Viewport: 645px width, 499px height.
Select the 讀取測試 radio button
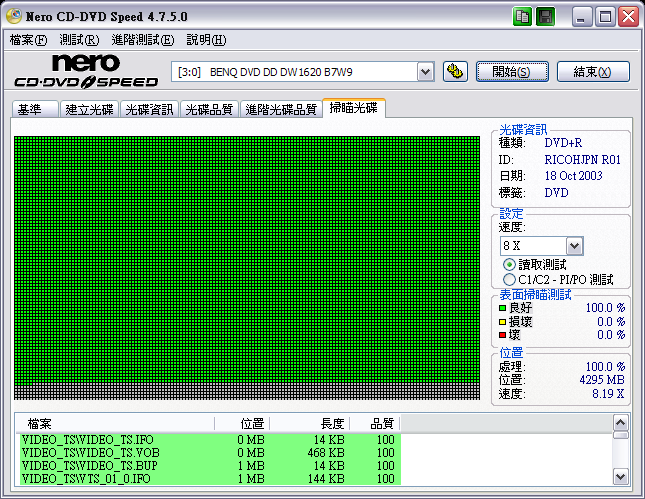tap(509, 265)
